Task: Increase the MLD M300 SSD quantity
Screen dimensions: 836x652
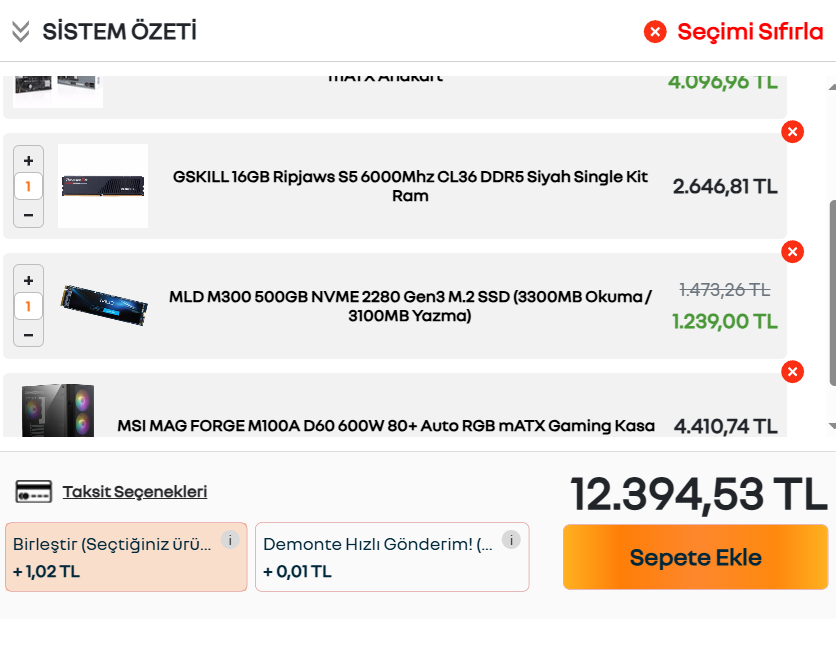Action: coord(28,280)
